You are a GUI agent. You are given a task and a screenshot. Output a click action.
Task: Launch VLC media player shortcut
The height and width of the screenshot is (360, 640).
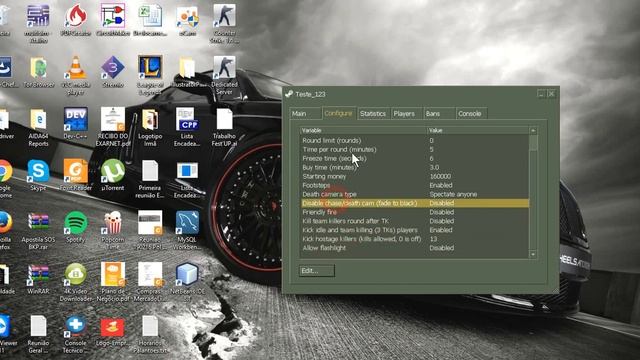click(76, 76)
